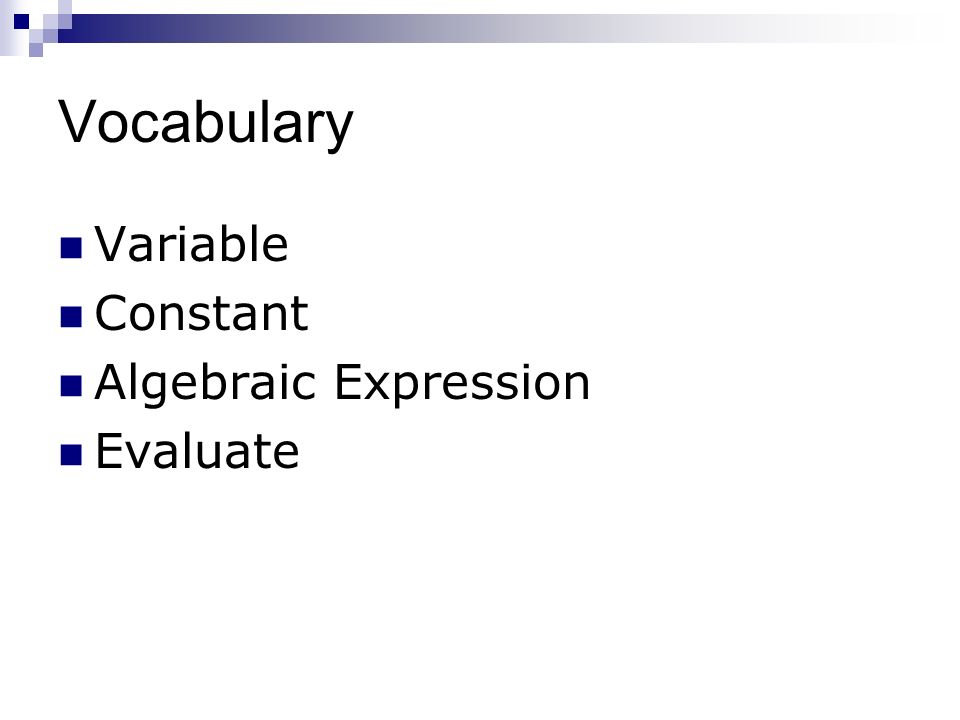This screenshot has width=960, height=720.
Task: Click the capital E of Expression
Action: click(x=347, y=382)
